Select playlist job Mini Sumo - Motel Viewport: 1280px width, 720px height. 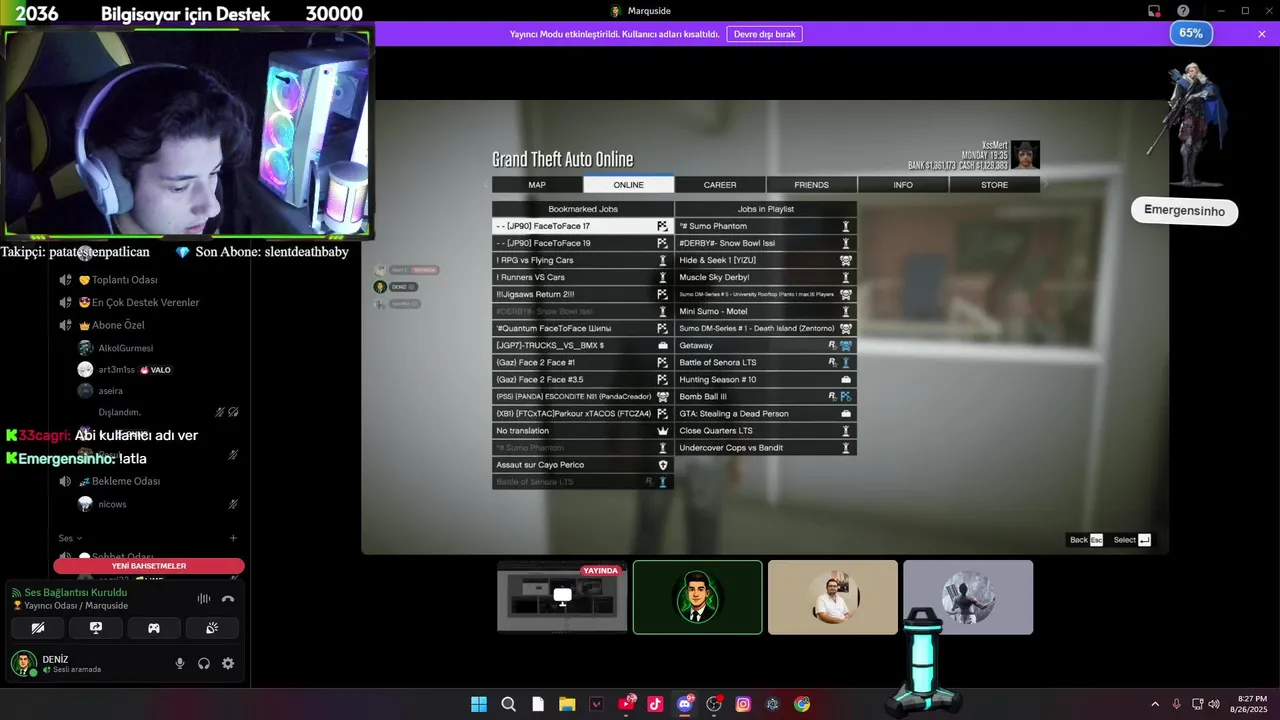coord(765,311)
